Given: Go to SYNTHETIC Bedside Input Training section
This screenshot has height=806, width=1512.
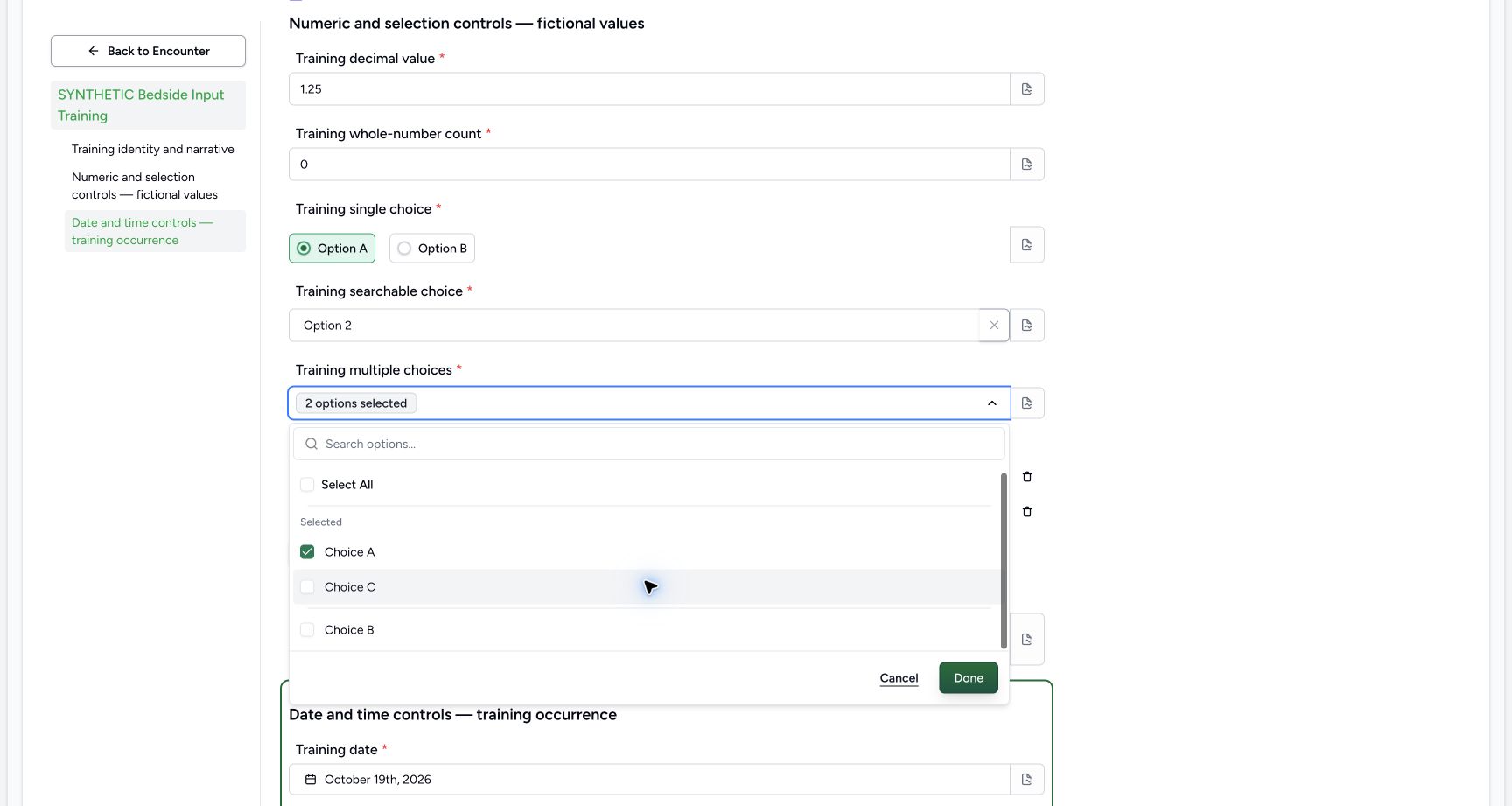Looking at the screenshot, I should [148, 105].
